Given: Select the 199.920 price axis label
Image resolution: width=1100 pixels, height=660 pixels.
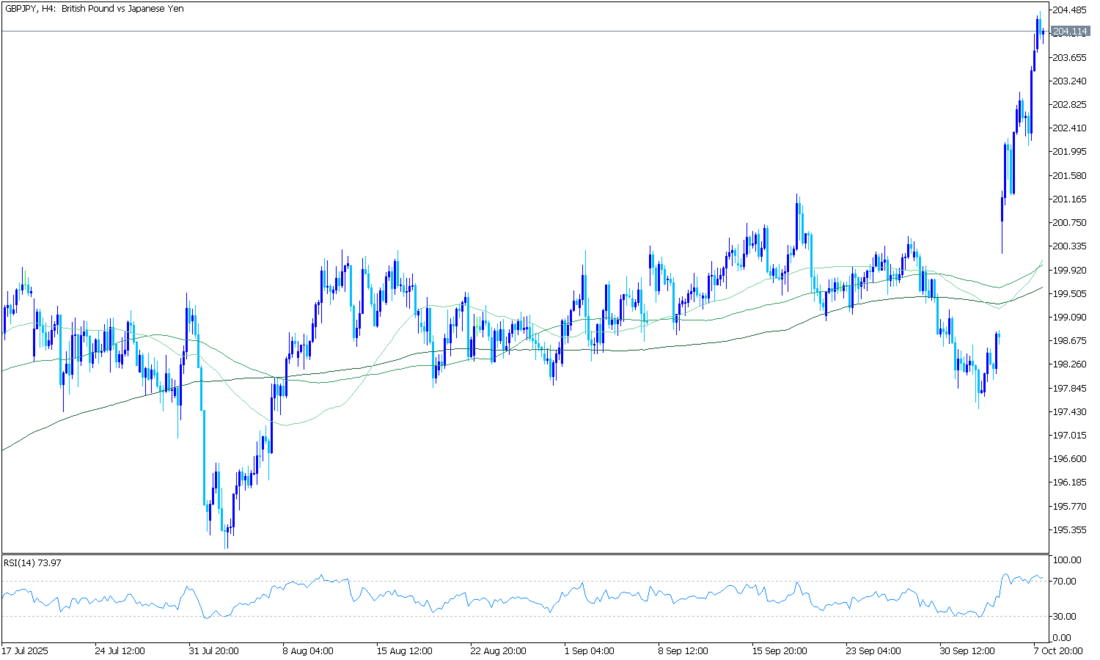Looking at the screenshot, I should click(1069, 270).
